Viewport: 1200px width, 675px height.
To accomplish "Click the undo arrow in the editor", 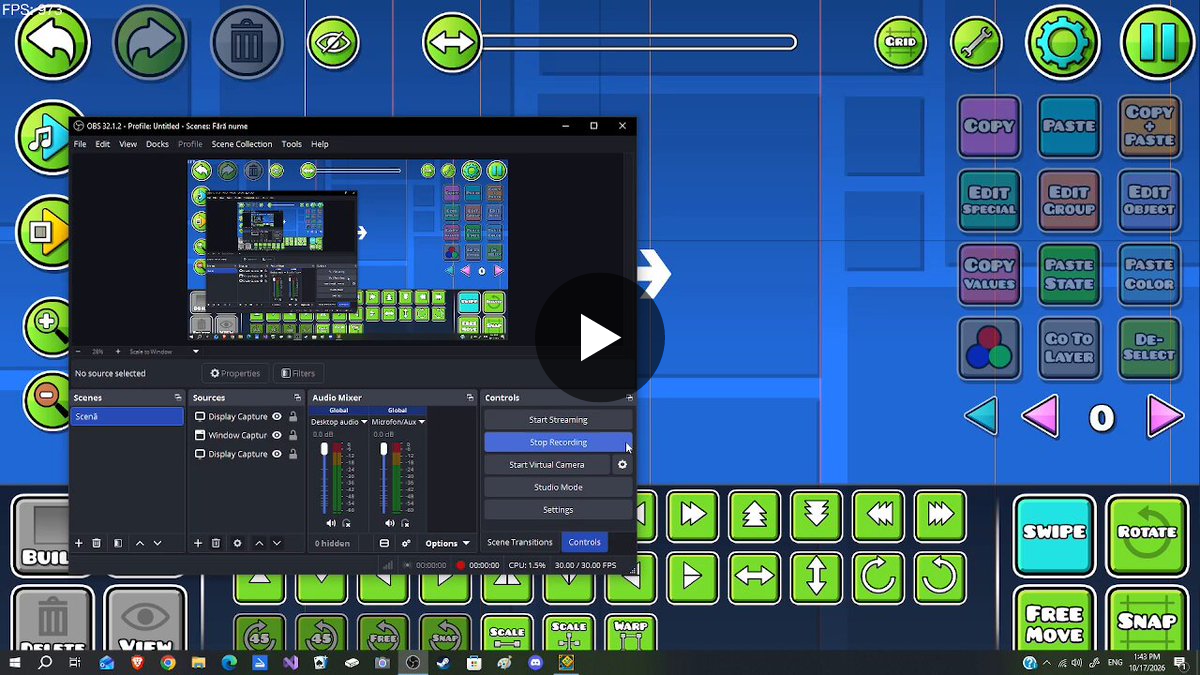I will pos(53,42).
